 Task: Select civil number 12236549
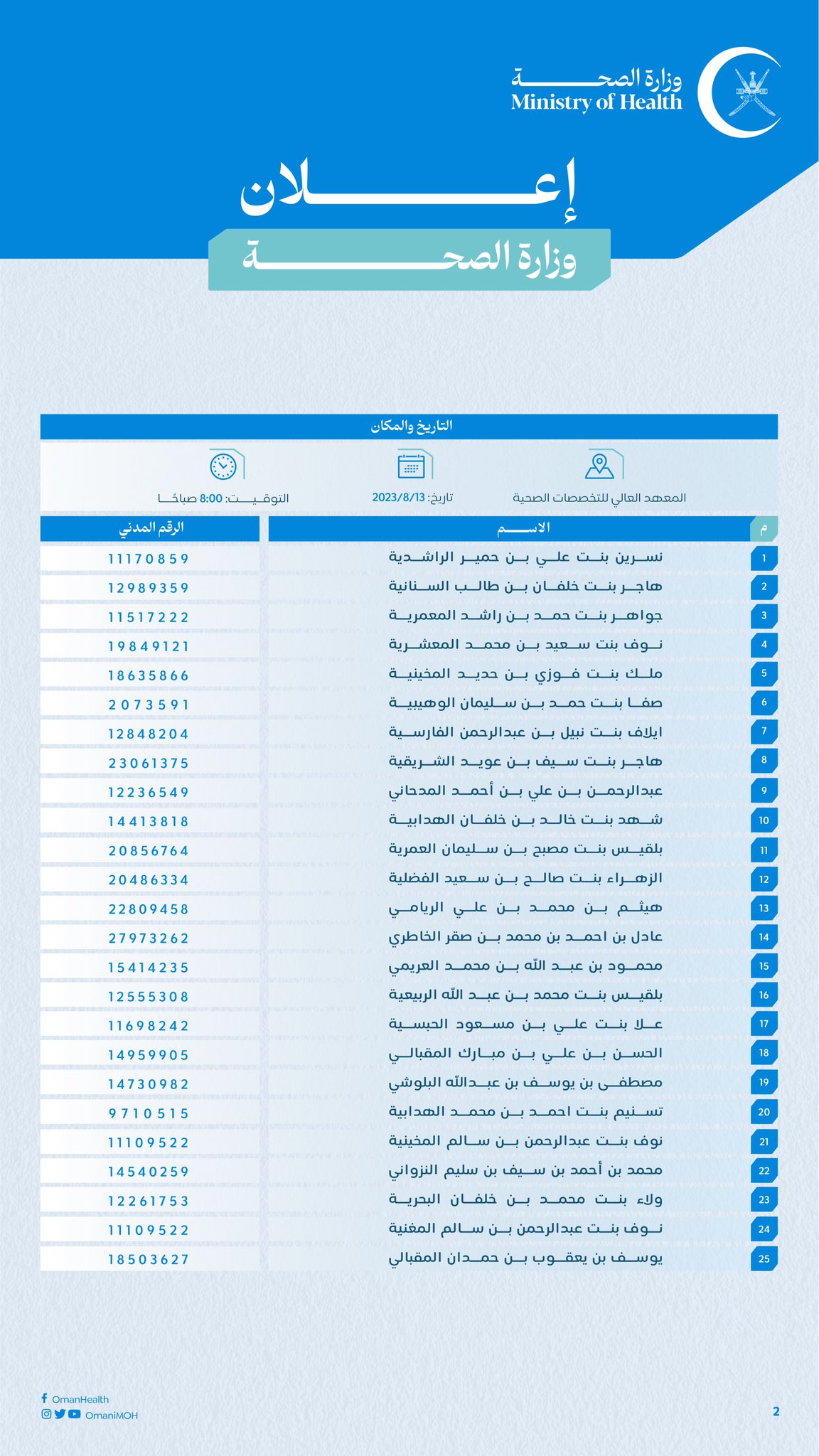pos(149,792)
